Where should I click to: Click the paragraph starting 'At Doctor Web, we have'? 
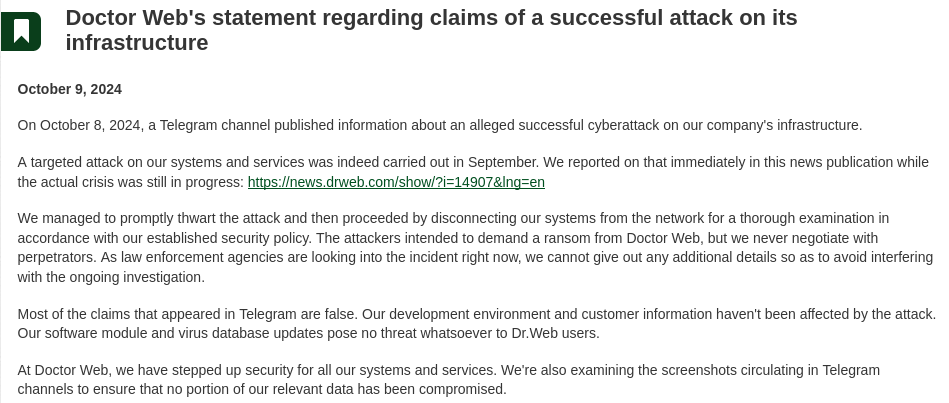[x=448, y=379]
